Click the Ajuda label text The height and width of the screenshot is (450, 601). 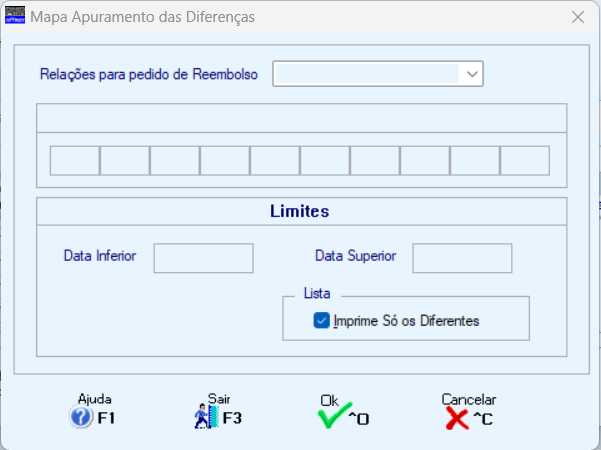[95, 399]
